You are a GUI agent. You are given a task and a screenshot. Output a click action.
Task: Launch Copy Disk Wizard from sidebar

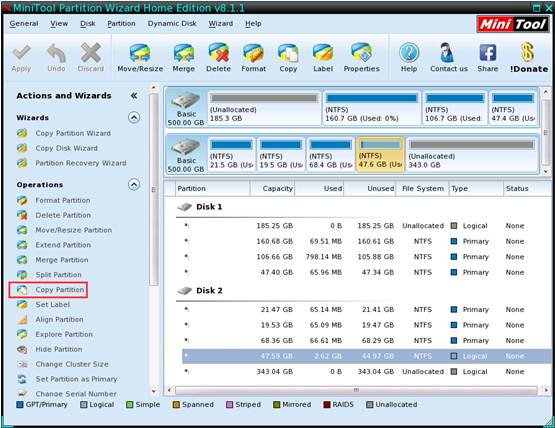(x=67, y=148)
